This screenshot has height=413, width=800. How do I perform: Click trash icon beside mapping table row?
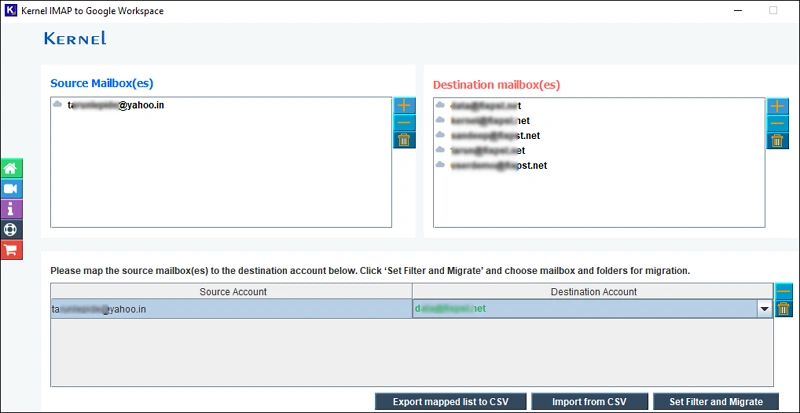tap(784, 308)
